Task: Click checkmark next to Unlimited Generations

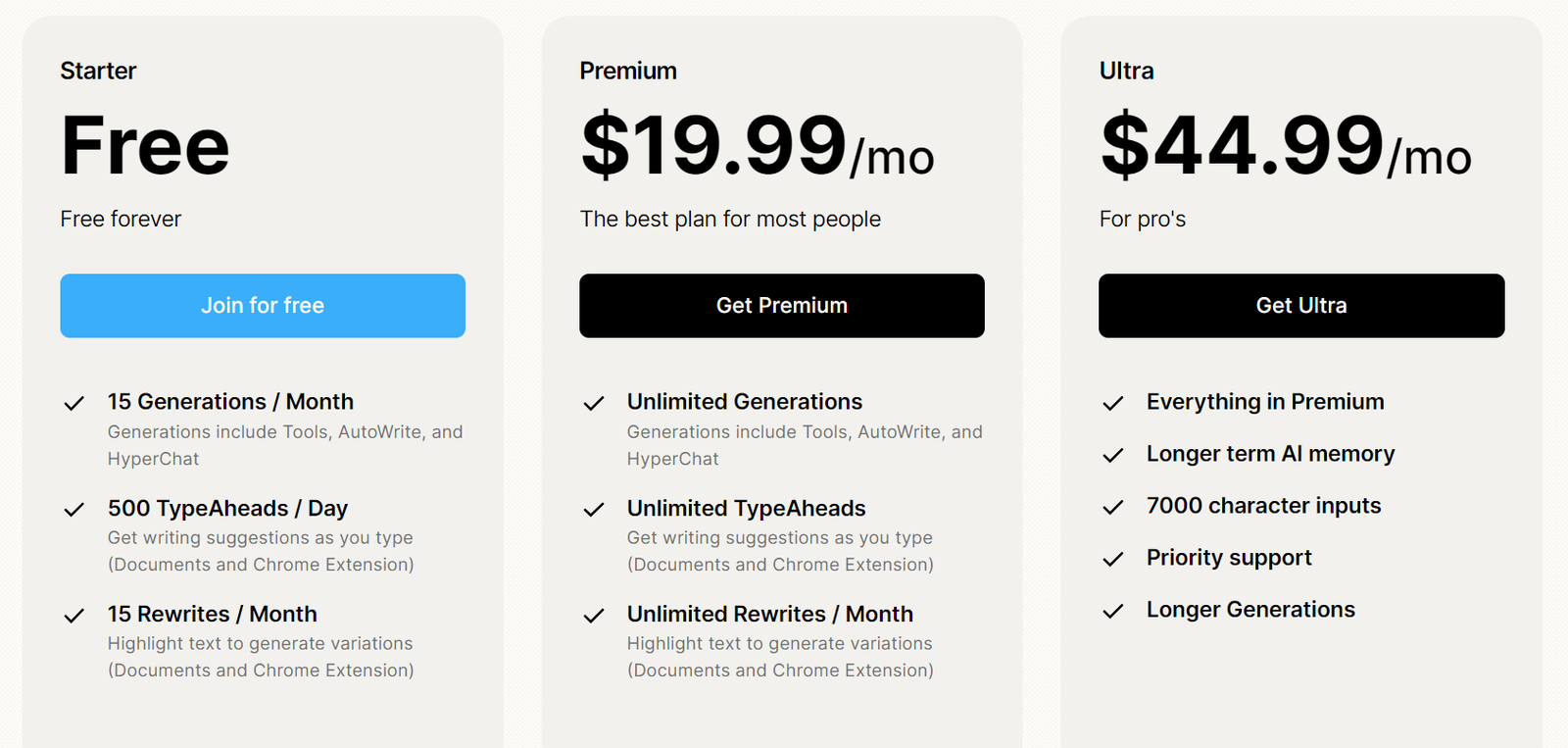Action: [593, 403]
